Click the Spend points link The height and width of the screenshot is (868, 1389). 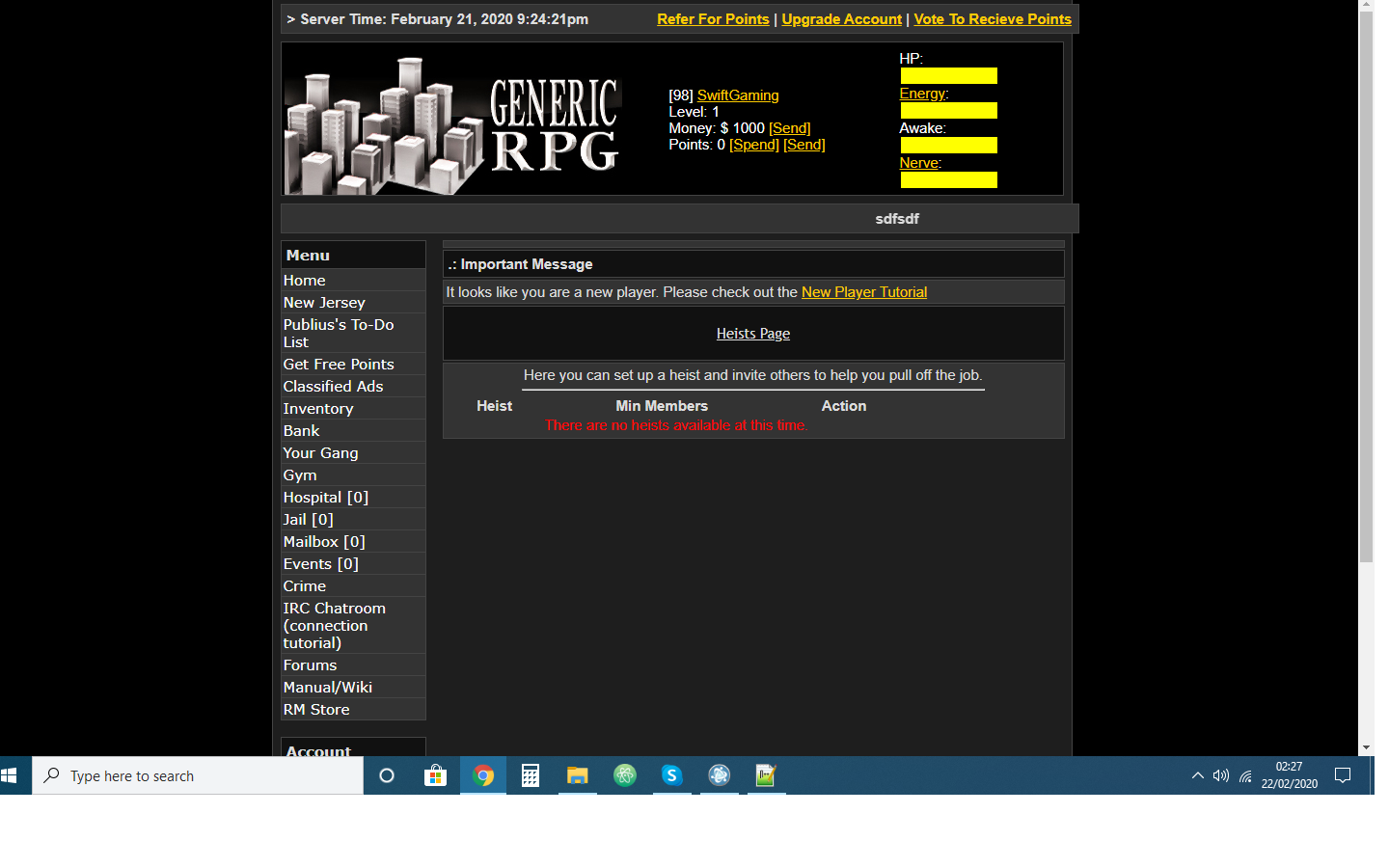753,145
